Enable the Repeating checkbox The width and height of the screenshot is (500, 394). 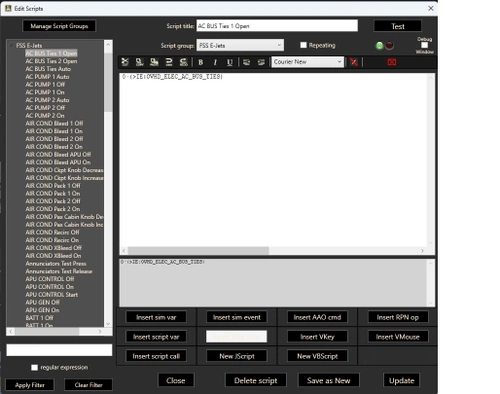click(303, 45)
